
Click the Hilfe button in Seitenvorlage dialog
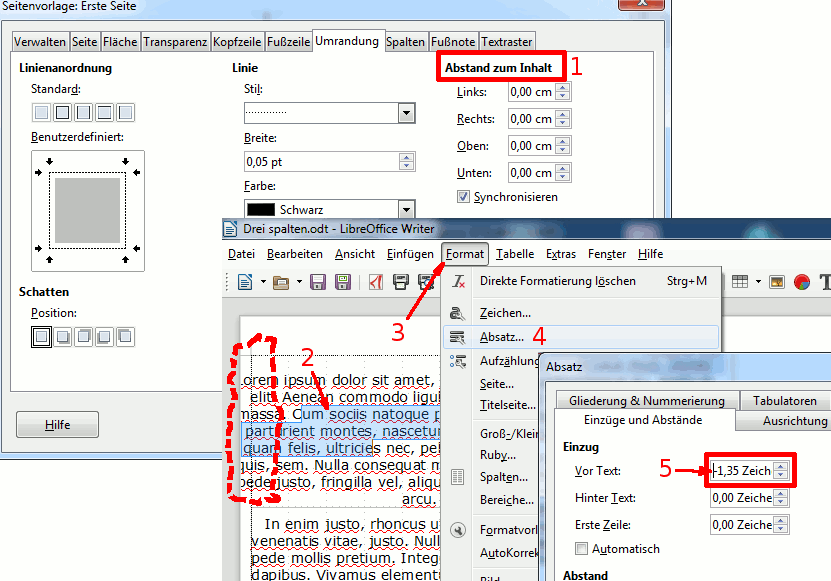[57, 425]
